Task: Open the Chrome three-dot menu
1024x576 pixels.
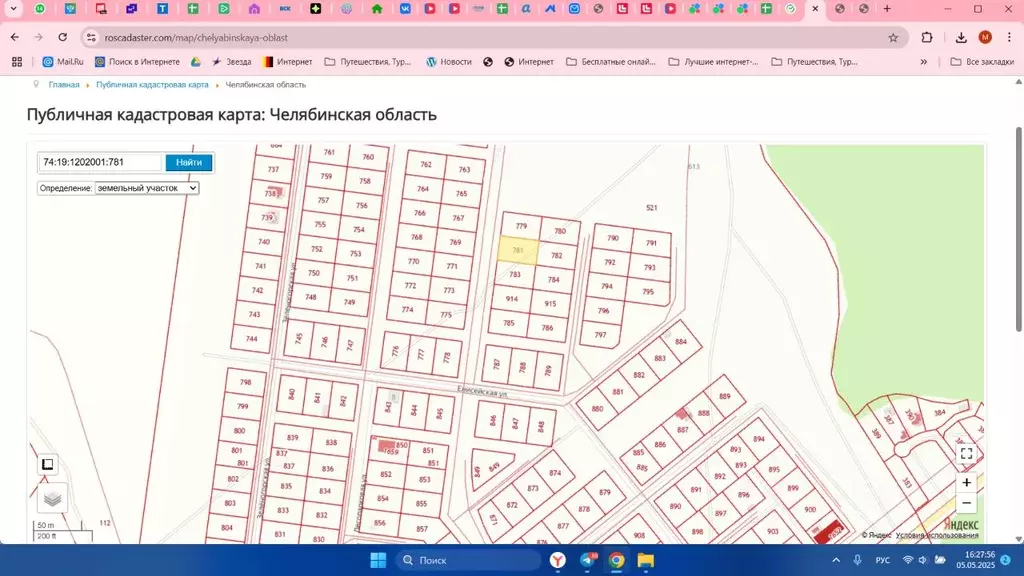Action: click(1009, 37)
